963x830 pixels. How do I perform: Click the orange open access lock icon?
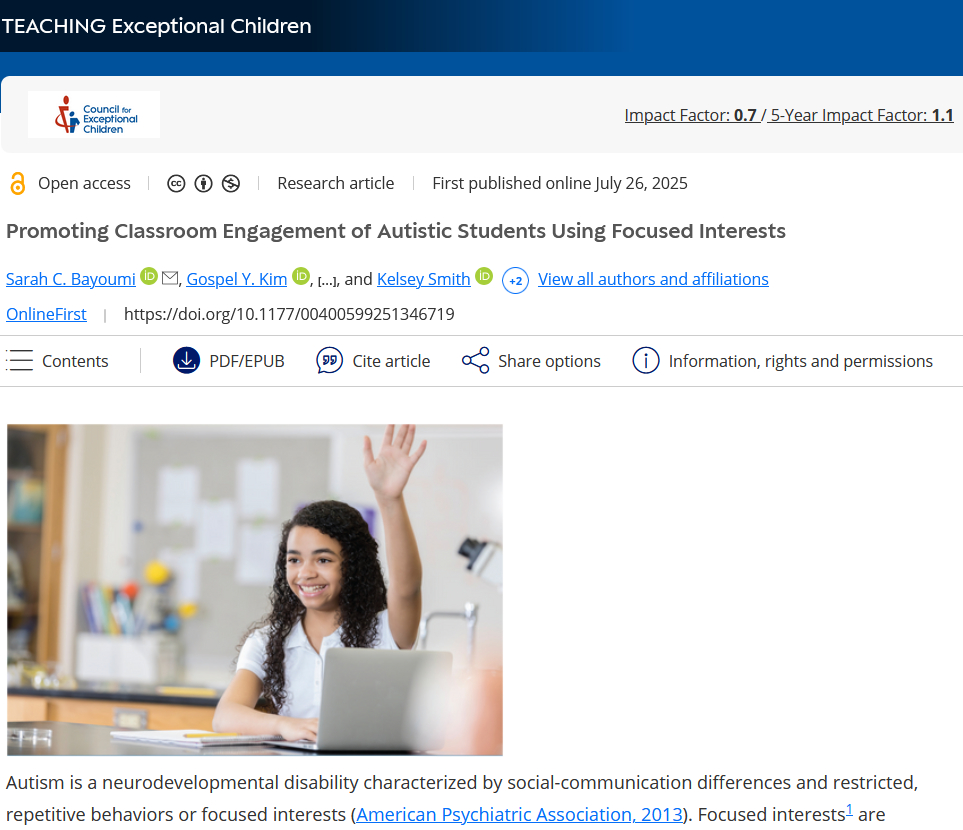[17, 184]
